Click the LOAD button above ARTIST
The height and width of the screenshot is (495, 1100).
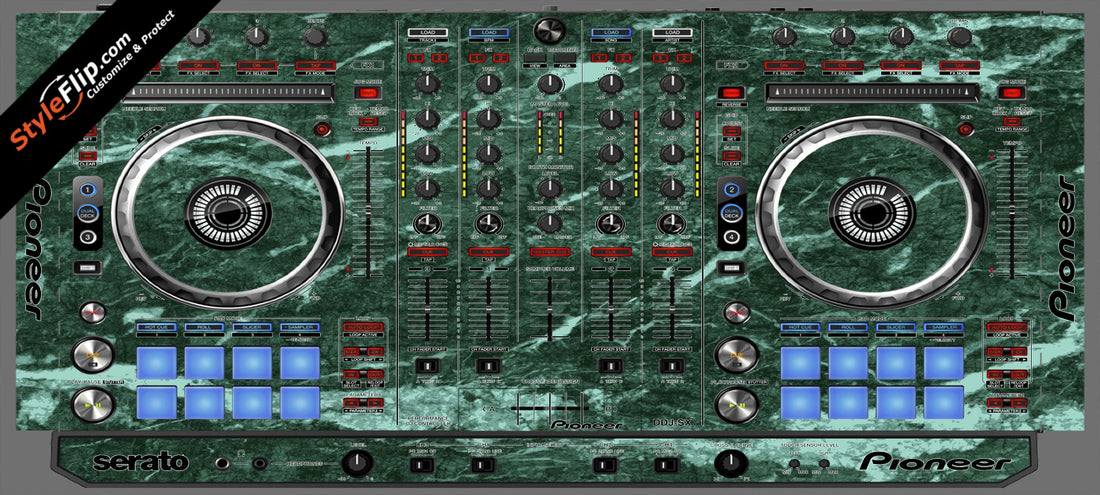pos(671,33)
